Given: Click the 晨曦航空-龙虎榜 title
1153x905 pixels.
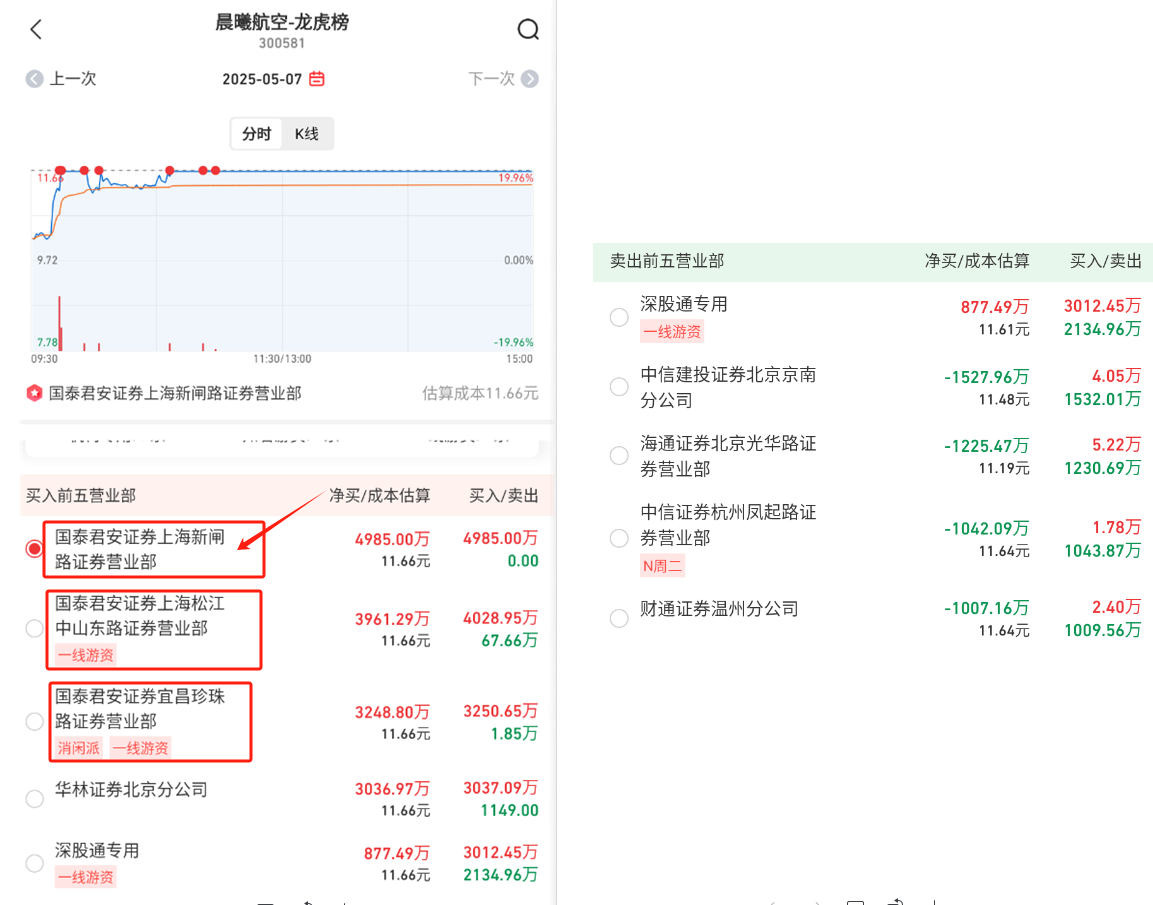Looking at the screenshot, I should pyautogui.click(x=282, y=22).
